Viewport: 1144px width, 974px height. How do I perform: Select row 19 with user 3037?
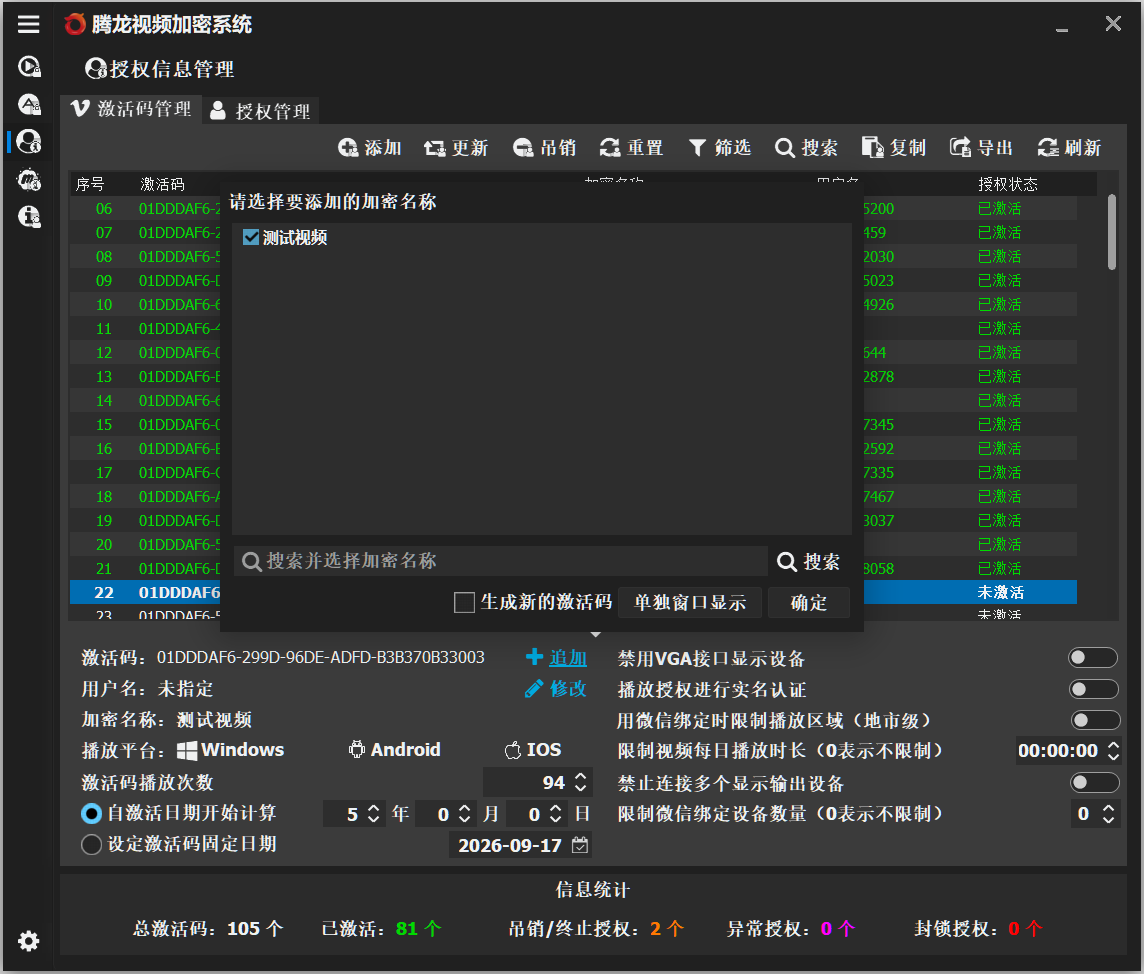[573, 521]
